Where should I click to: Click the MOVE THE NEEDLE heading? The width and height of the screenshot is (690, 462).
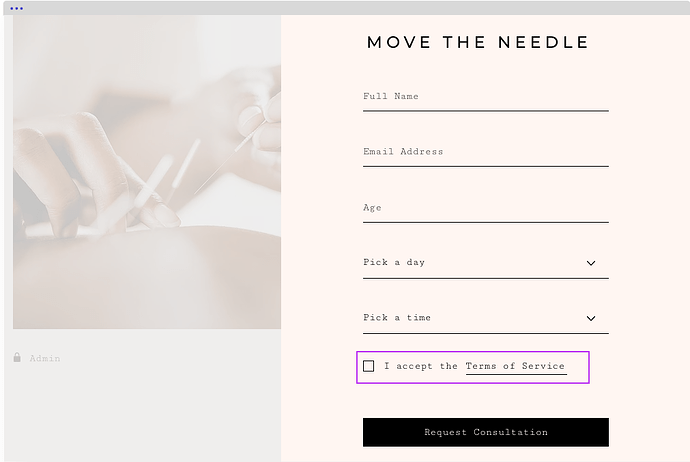pos(478,43)
